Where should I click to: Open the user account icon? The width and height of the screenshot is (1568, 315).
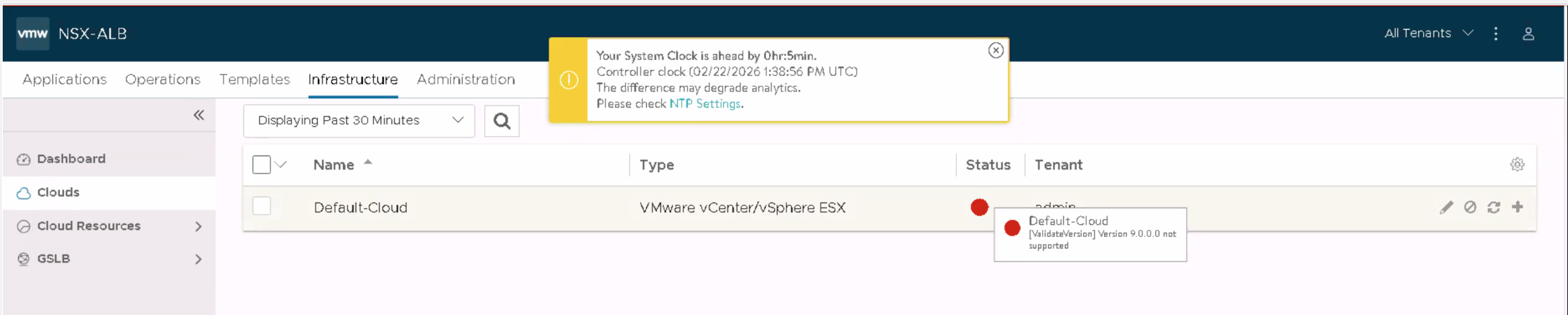(x=1528, y=34)
